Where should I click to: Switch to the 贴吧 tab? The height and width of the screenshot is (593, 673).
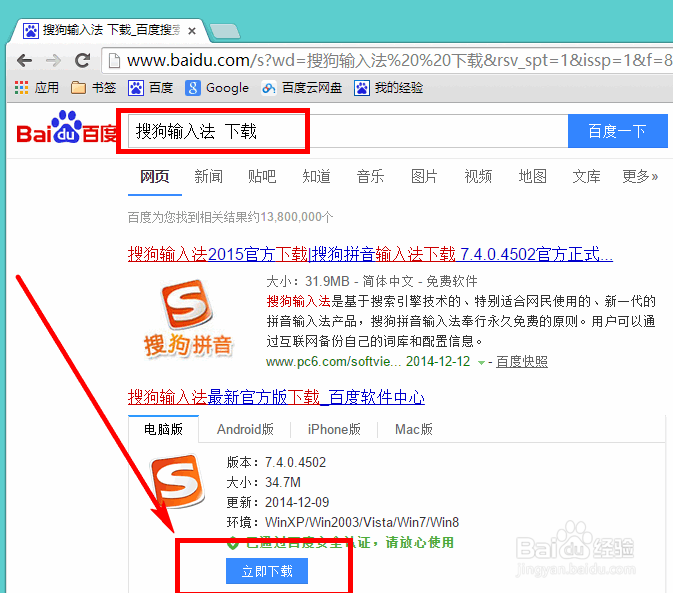(x=262, y=176)
